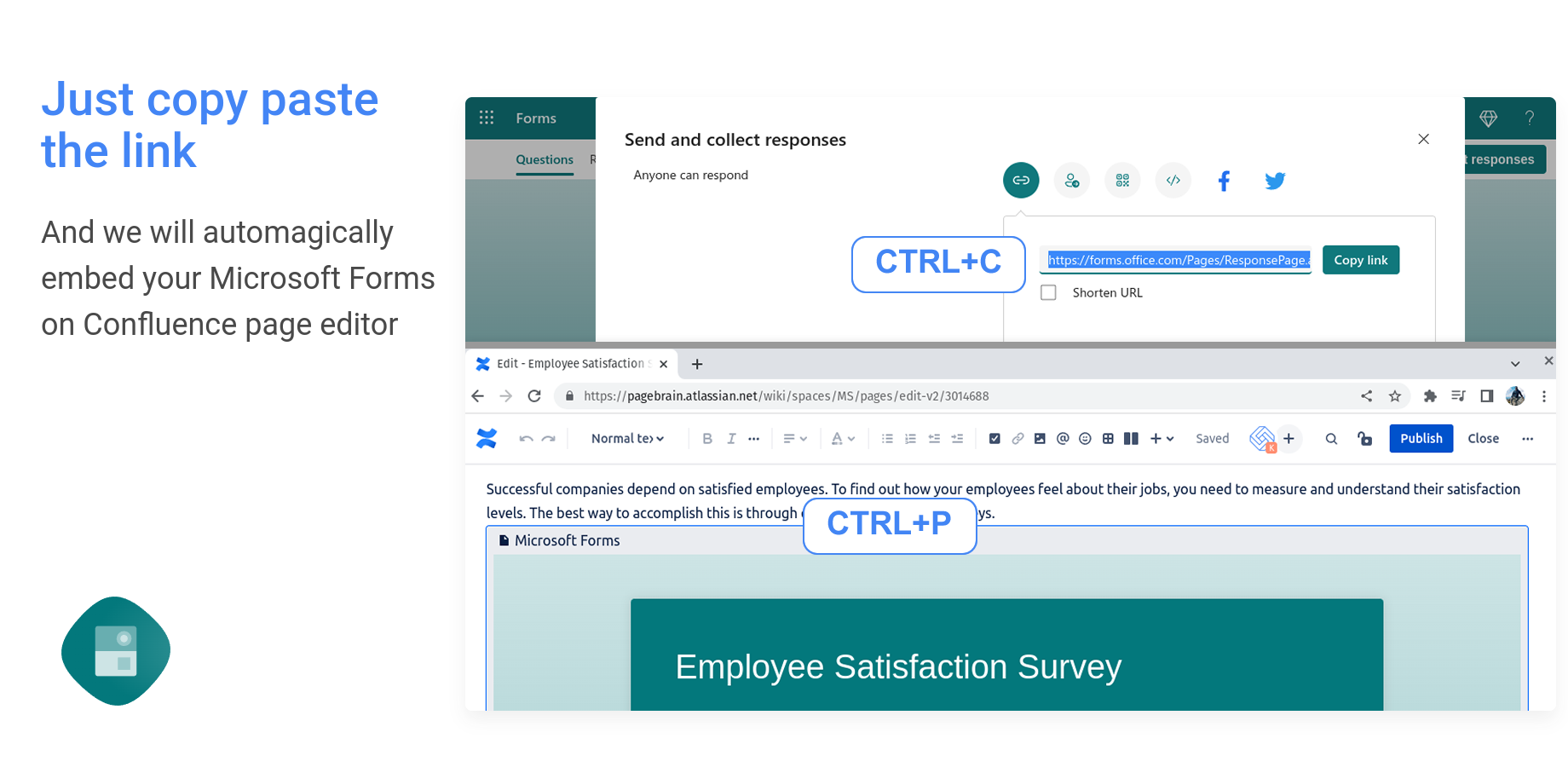Open the browser media control icon
1568x767 pixels.
coord(1458,396)
